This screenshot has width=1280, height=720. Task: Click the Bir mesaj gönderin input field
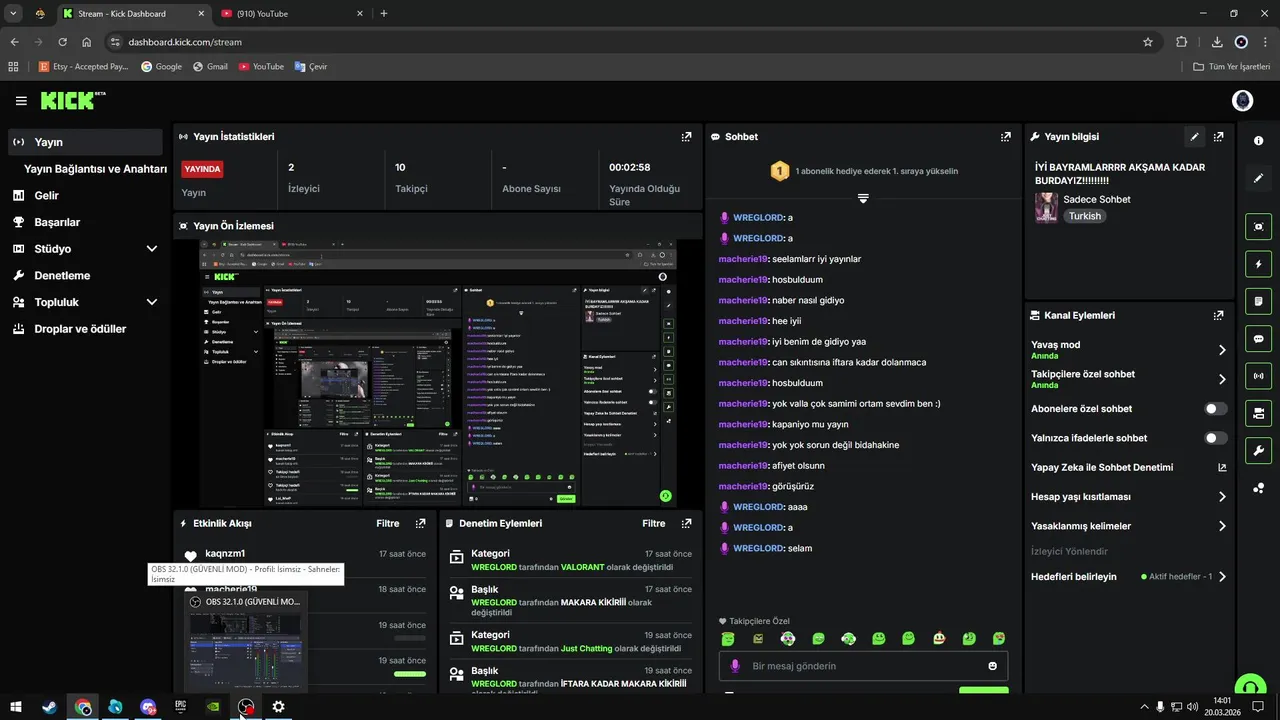863,666
